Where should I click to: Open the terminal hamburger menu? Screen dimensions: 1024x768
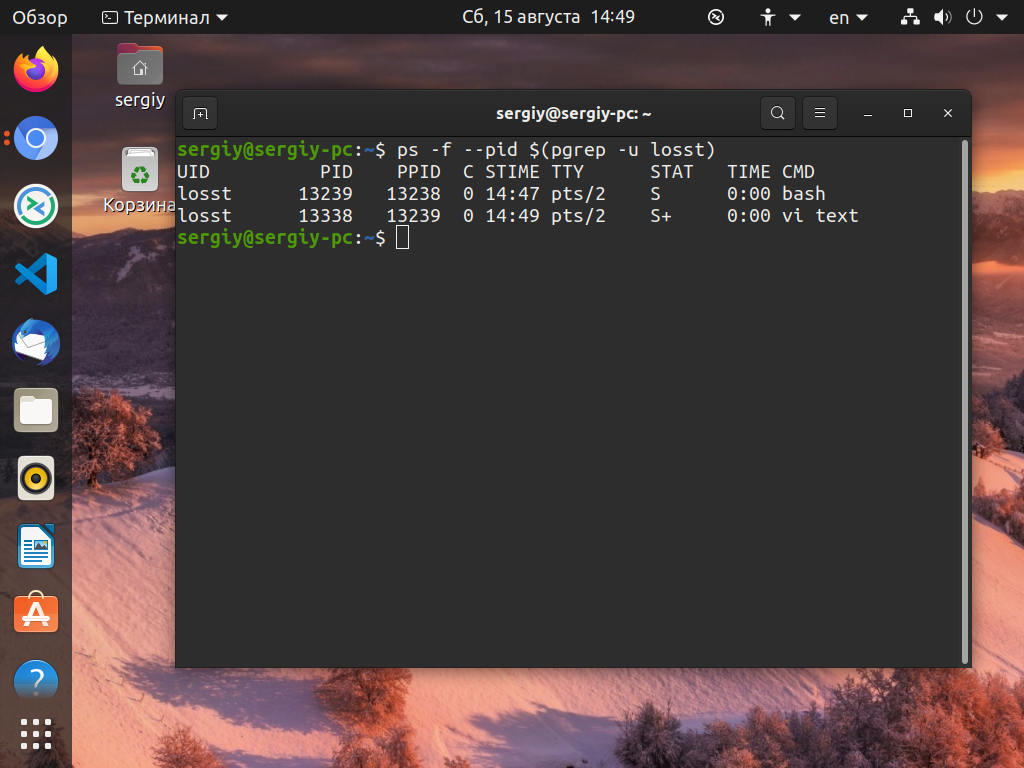(820, 113)
